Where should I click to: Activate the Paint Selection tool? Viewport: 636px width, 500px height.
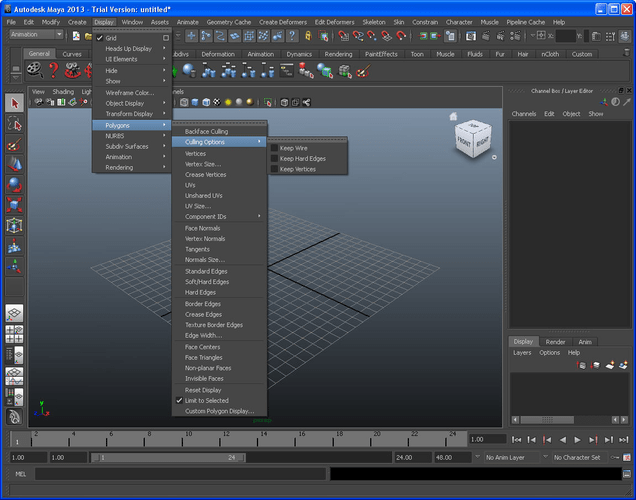pos(15,144)
